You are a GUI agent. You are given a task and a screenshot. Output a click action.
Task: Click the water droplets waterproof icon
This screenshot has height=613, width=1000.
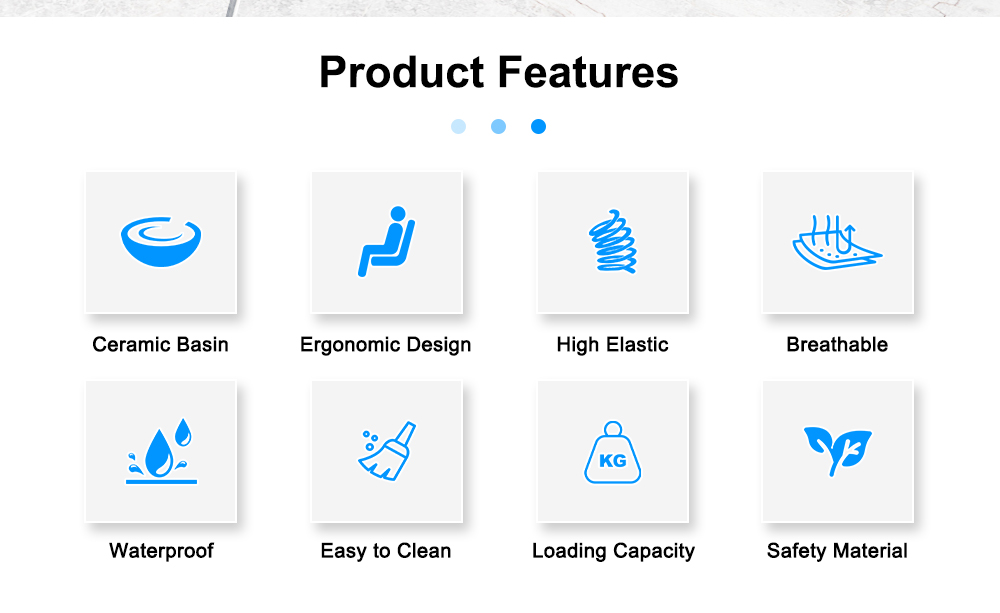tap(161, 451)
